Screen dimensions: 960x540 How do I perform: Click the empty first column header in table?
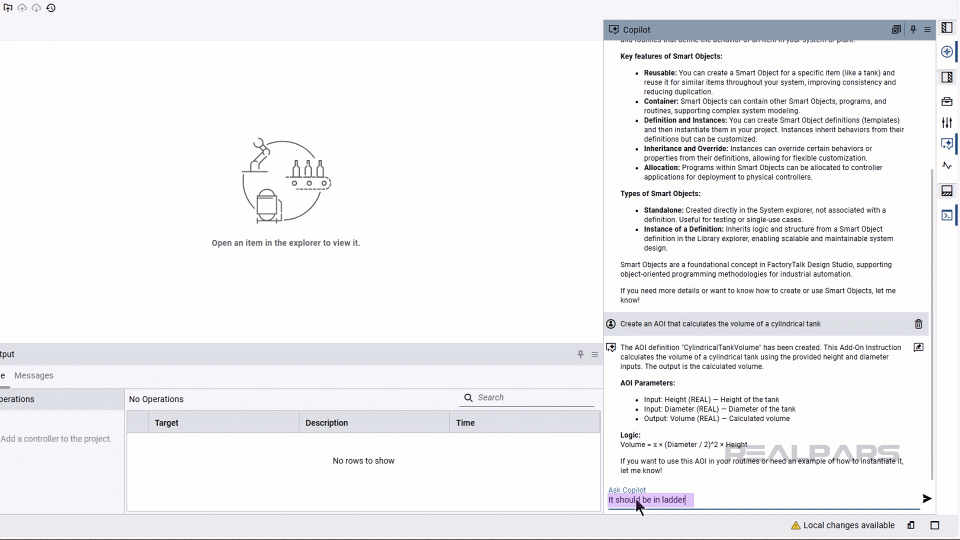click(x=137, y=422)
